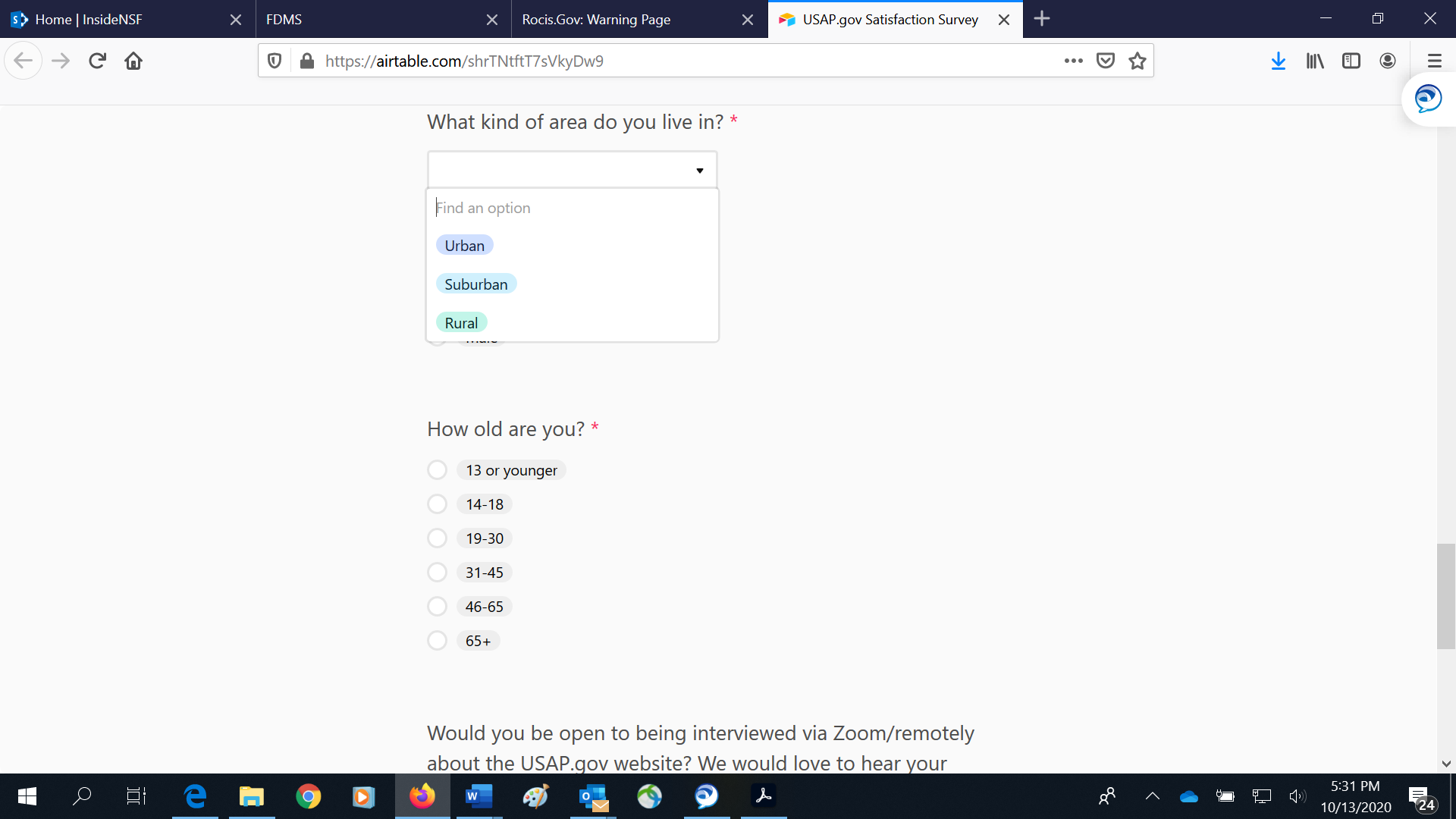
Task: Bookmark this page with the star icon
Action: click(x=1137, y=61)
